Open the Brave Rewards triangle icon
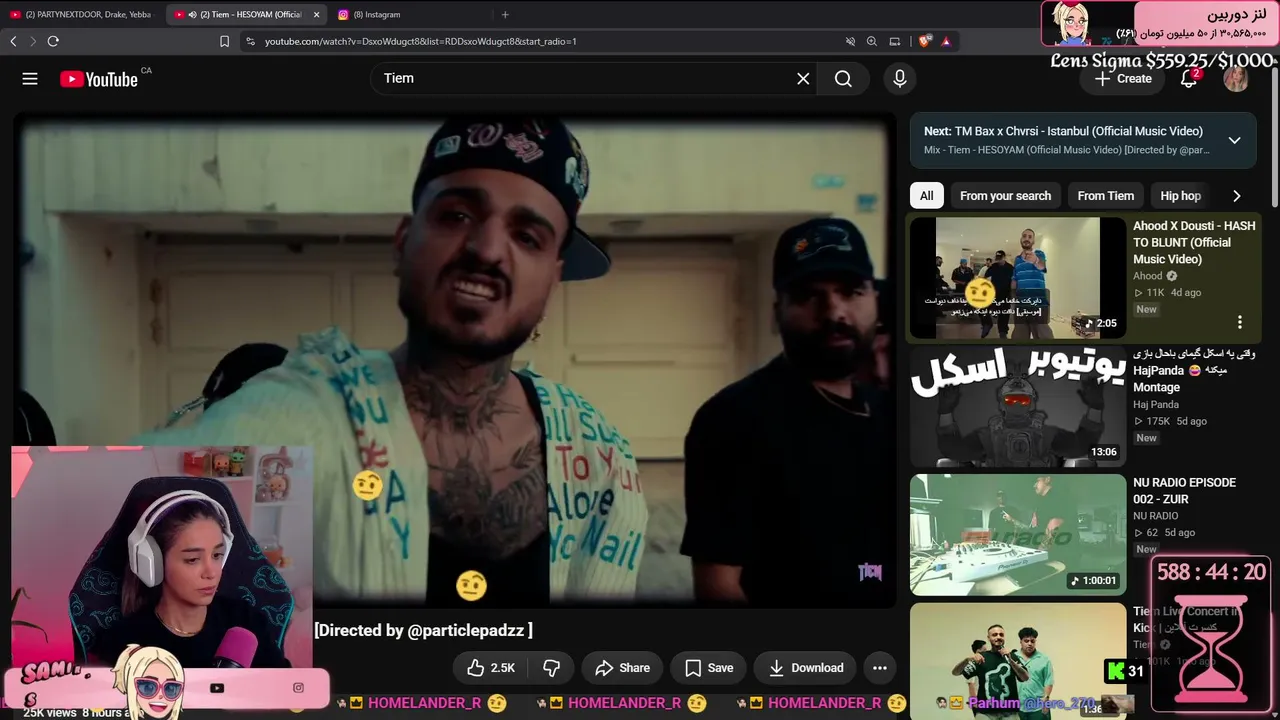1280x720 pixels. (x=946, y=41)
